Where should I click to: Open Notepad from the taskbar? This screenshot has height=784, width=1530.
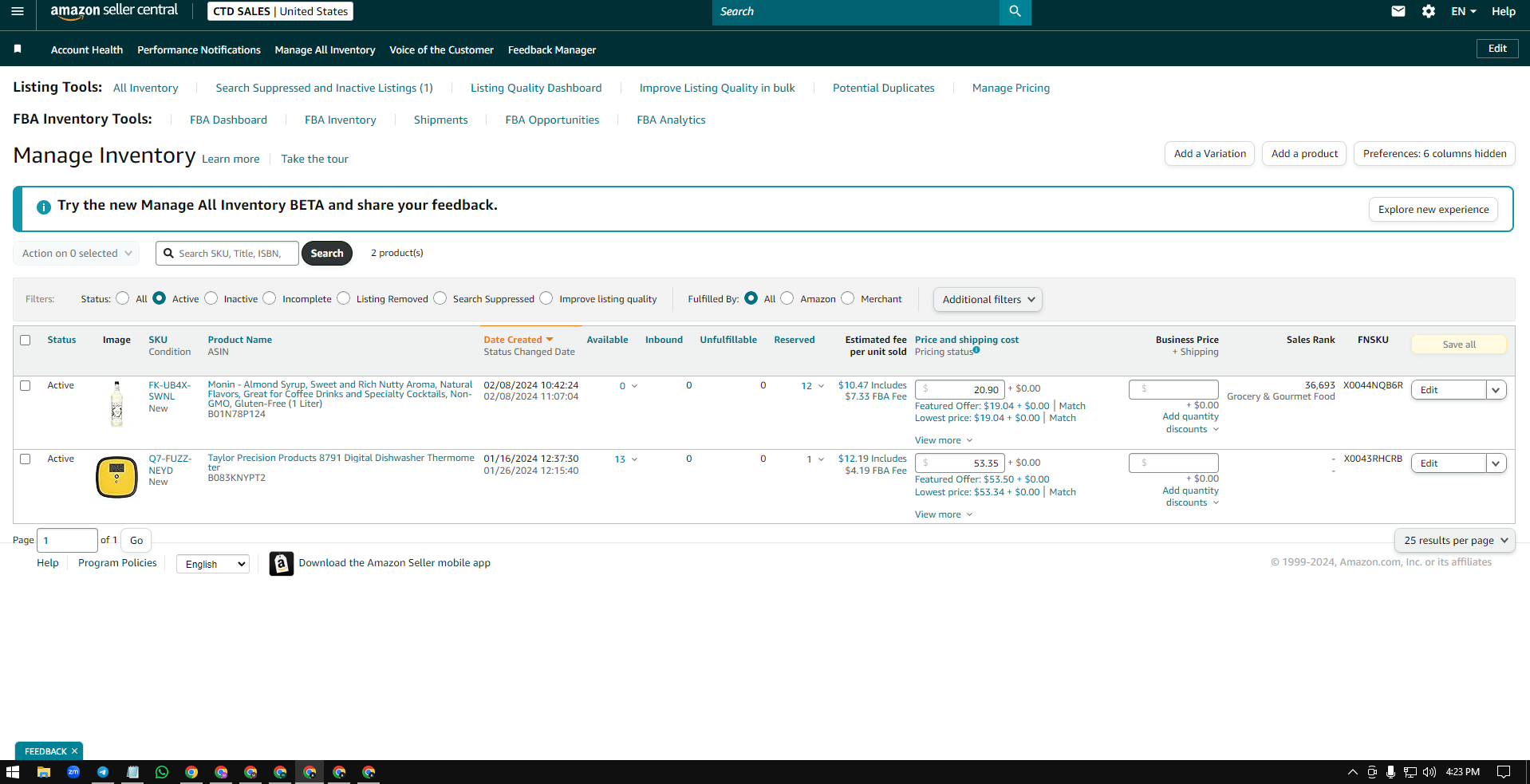132,772
